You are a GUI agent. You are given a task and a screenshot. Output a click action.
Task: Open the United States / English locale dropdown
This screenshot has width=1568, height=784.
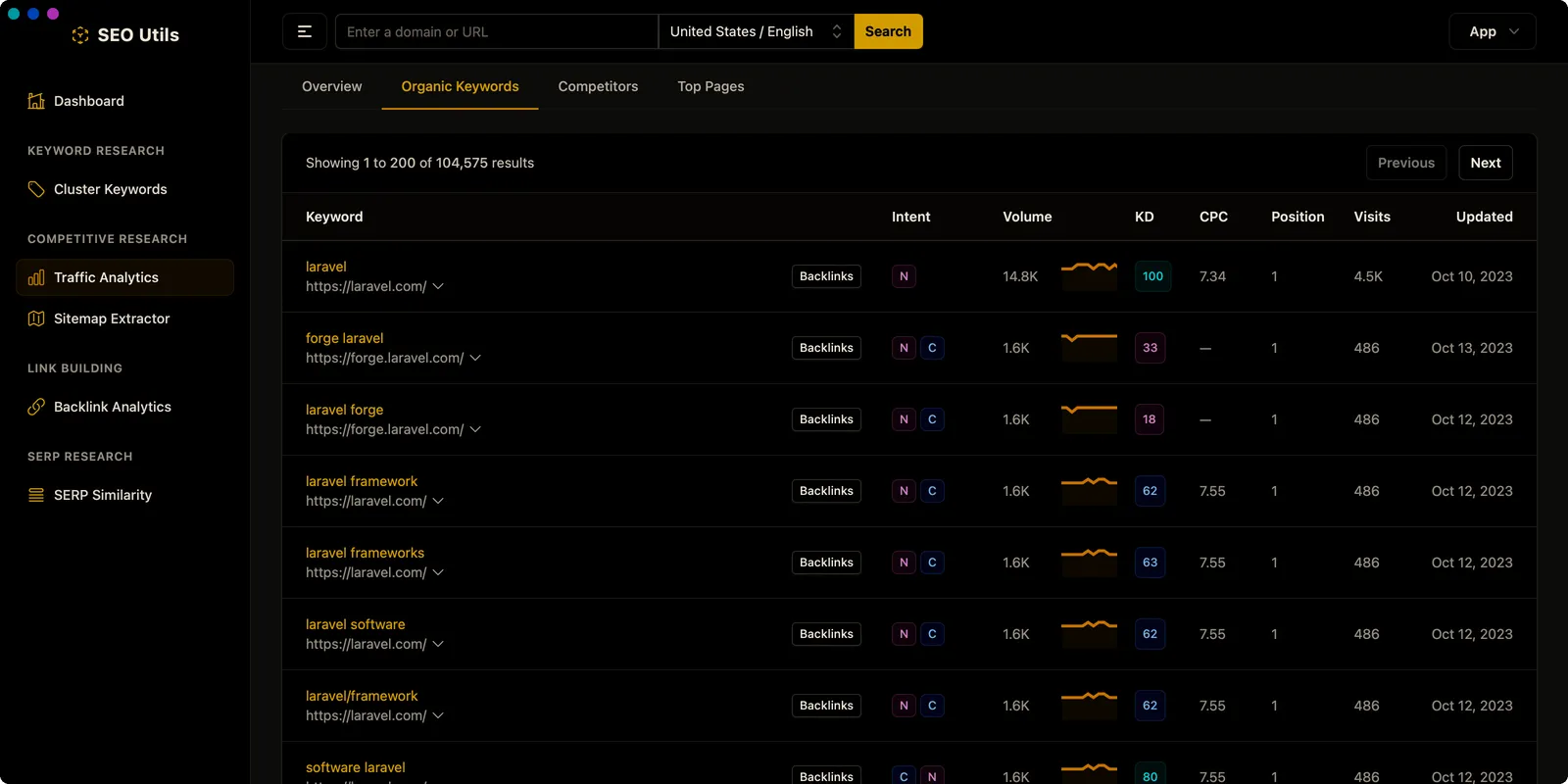click(x=756, y=31)
